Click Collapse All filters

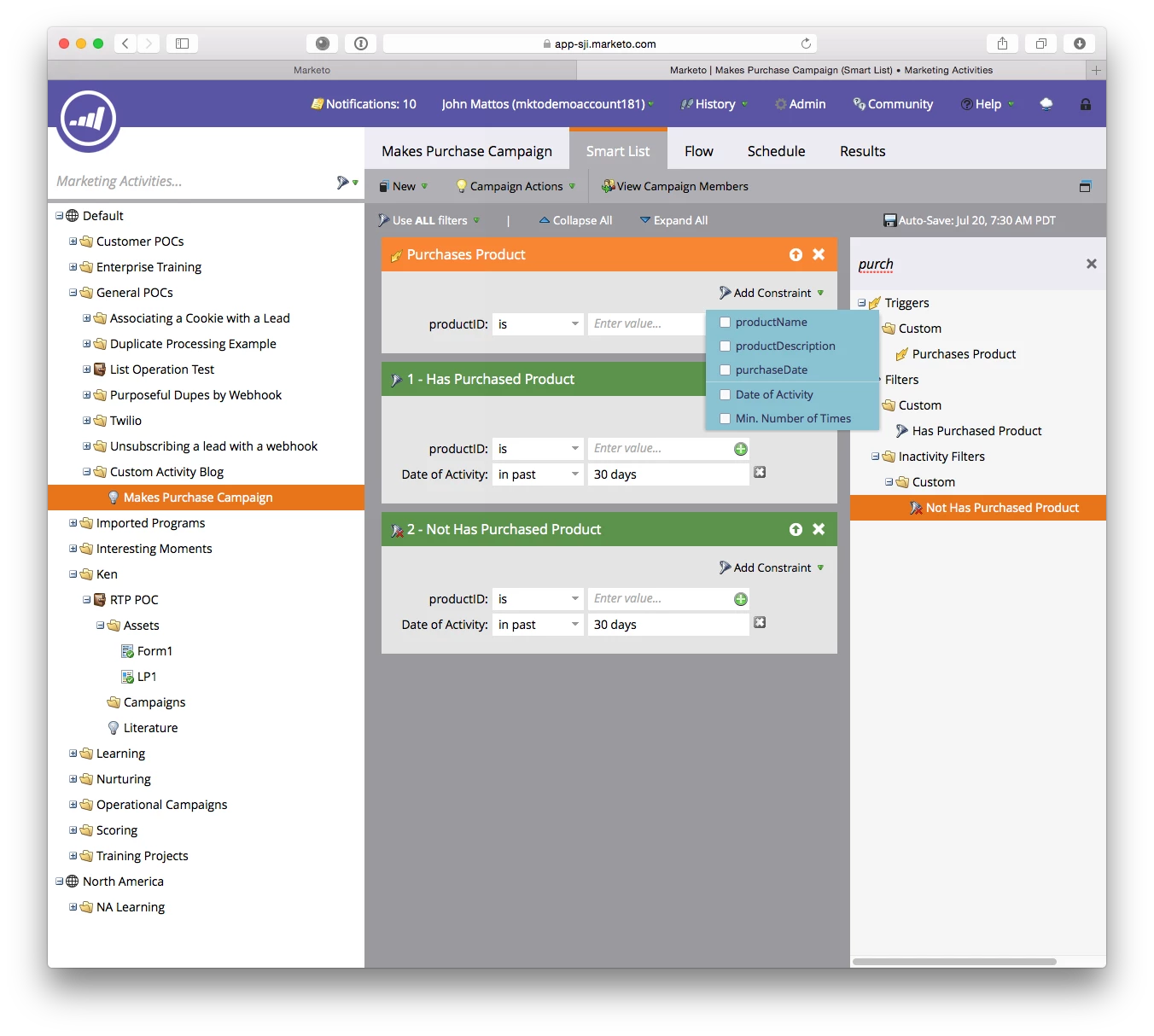point(575,220)
